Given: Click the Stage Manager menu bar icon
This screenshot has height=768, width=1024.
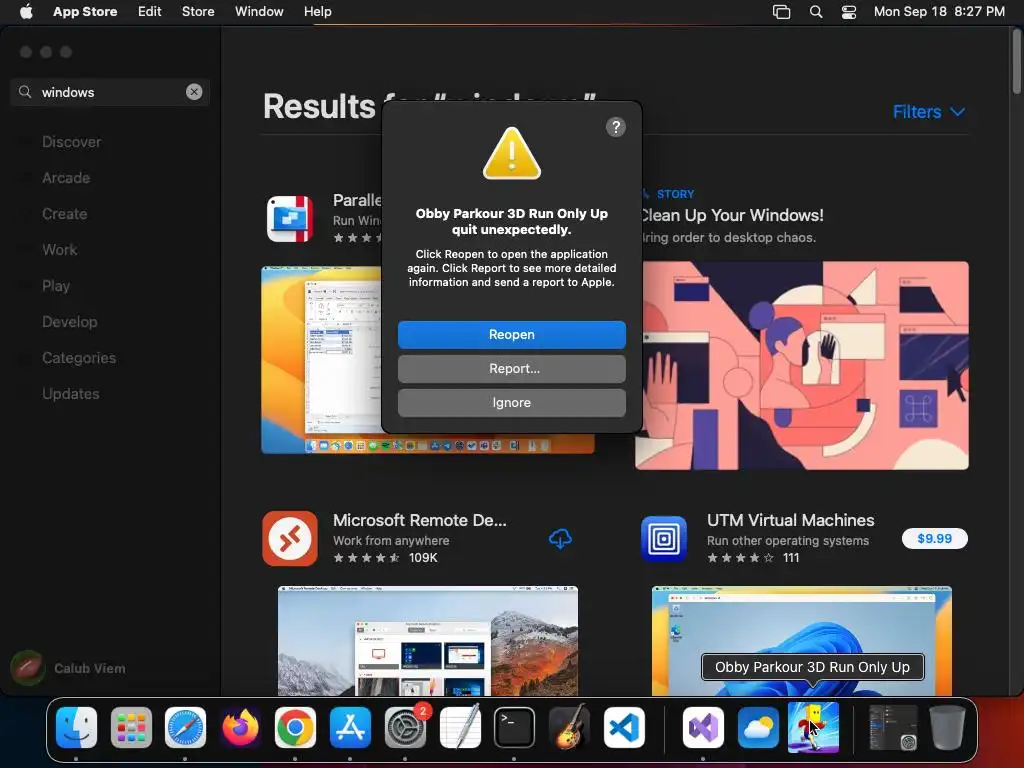Looking at the screenshot, I should [781, 11].
